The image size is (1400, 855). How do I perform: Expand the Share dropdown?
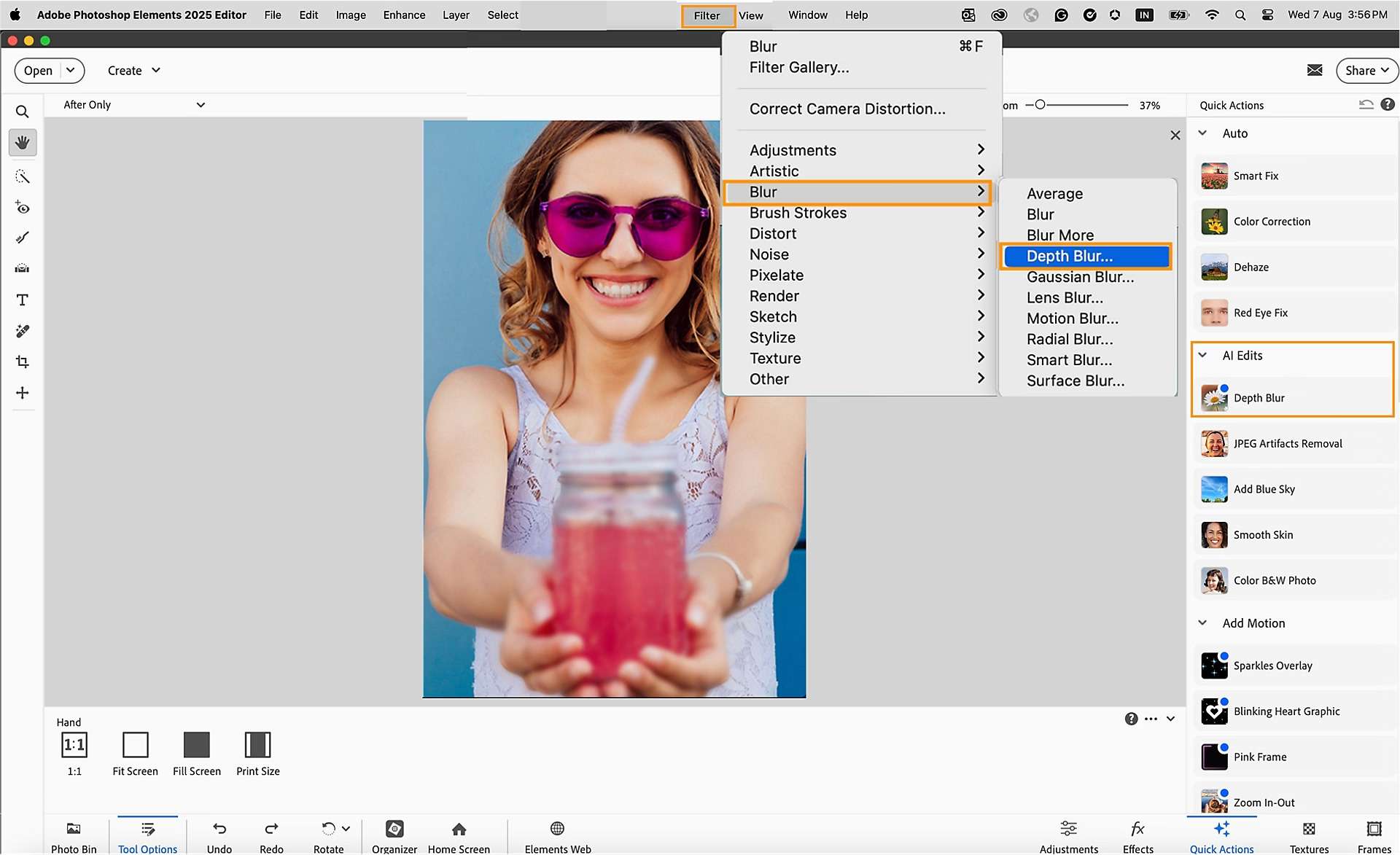pos(1367,70)
